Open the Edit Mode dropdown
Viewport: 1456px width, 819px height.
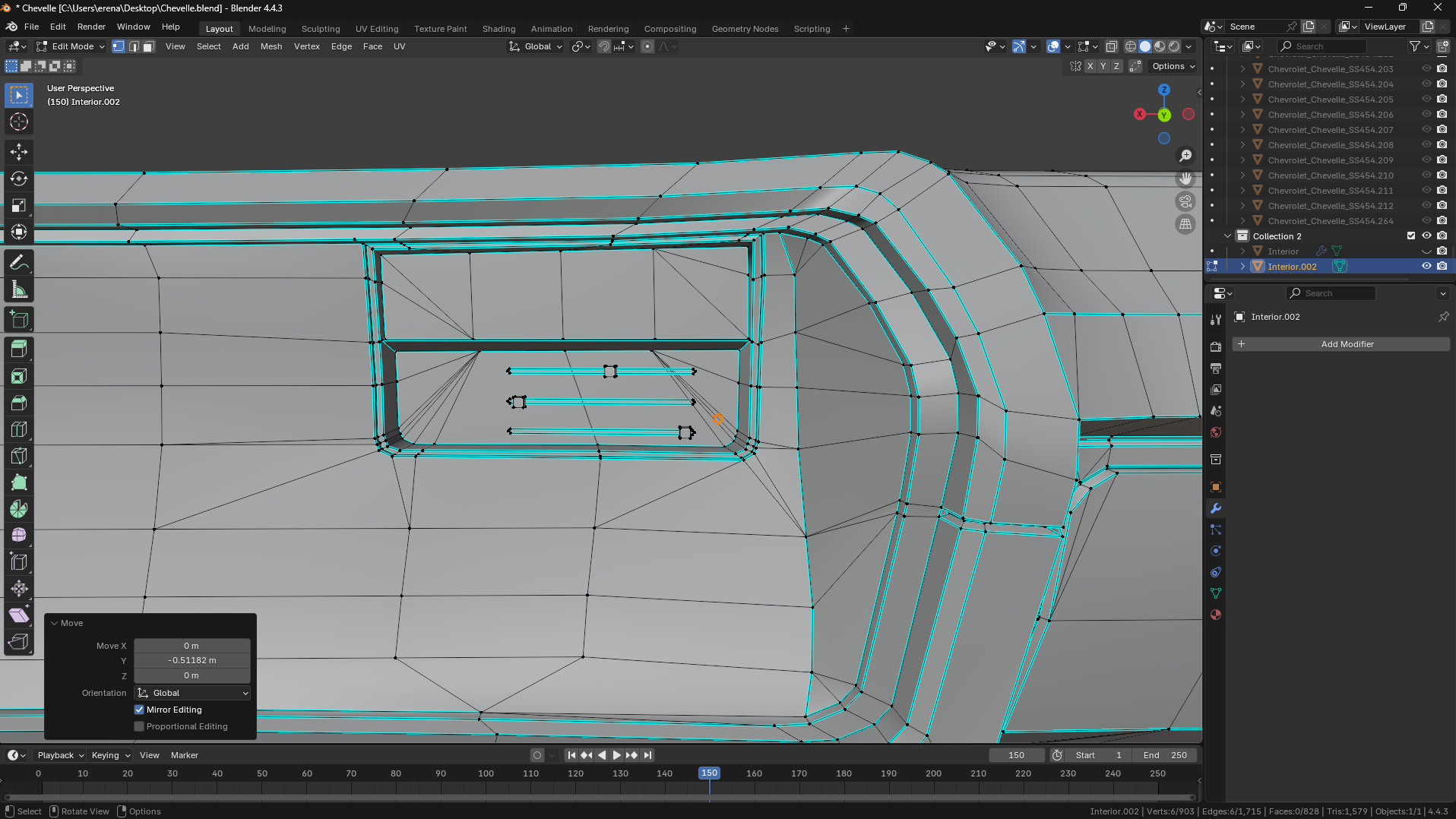71,46
